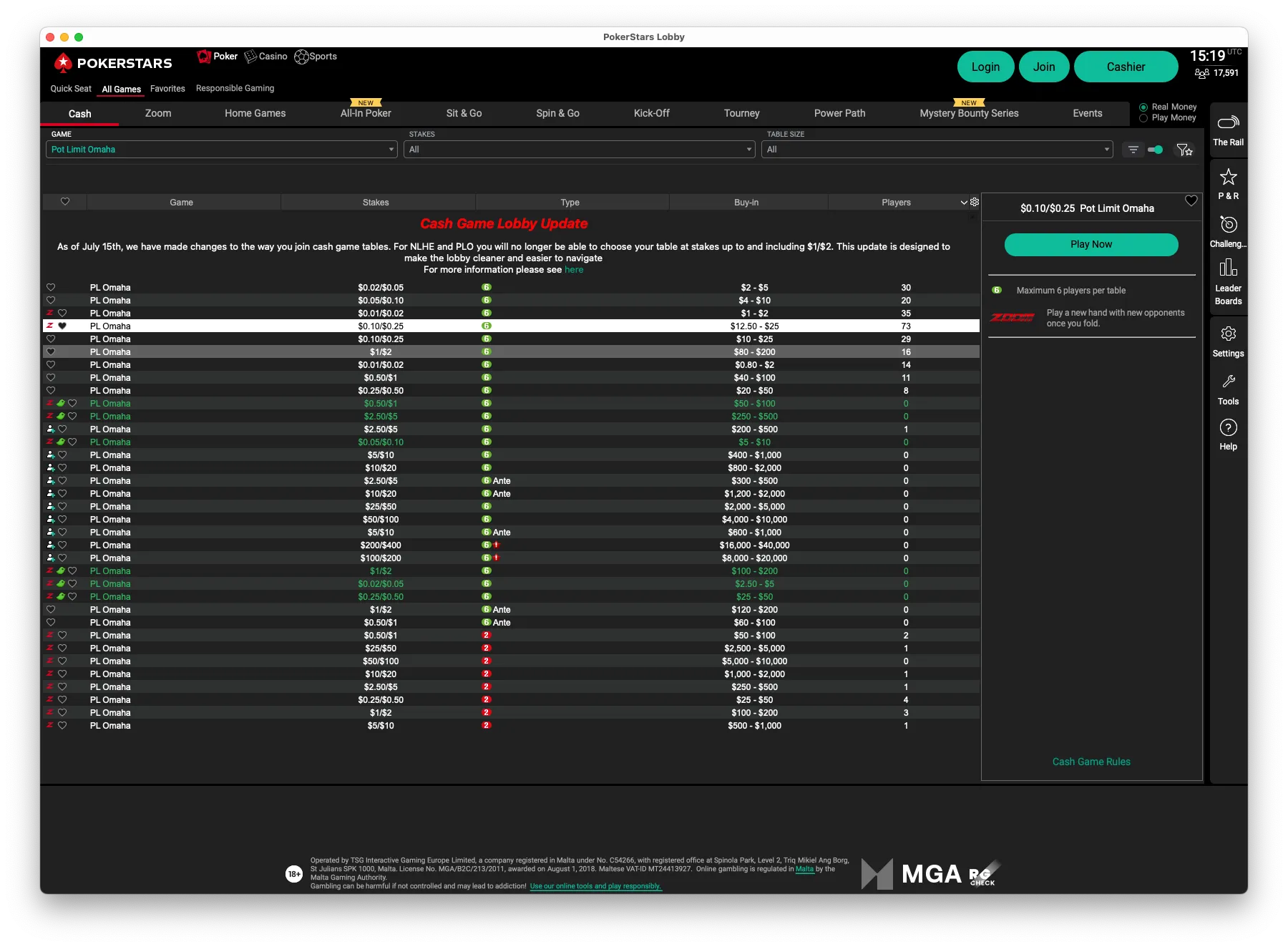Open the Cashier
This screenshot has width=1288, height=947.
pos(1126,67)
